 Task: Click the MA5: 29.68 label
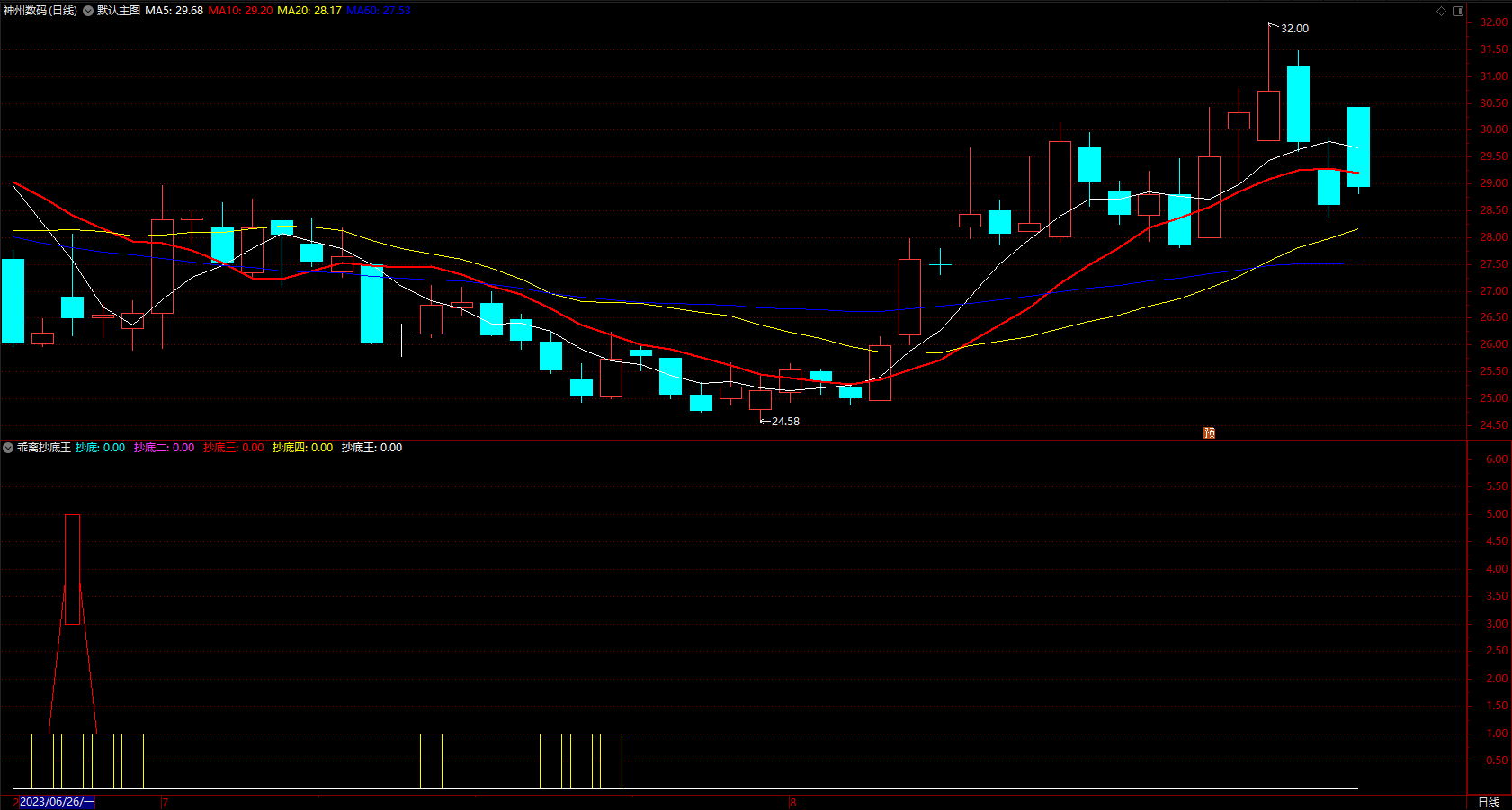(174, 11)
